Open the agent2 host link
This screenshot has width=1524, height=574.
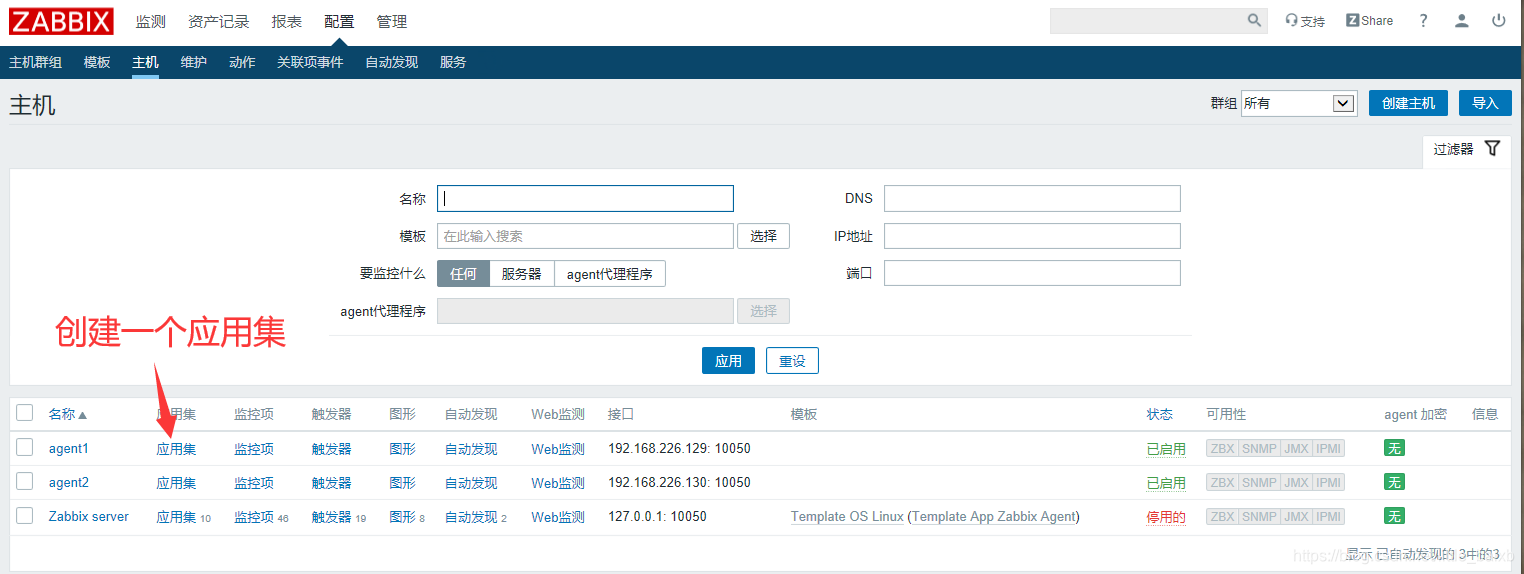pyautogui.click(x=69, y=483)
